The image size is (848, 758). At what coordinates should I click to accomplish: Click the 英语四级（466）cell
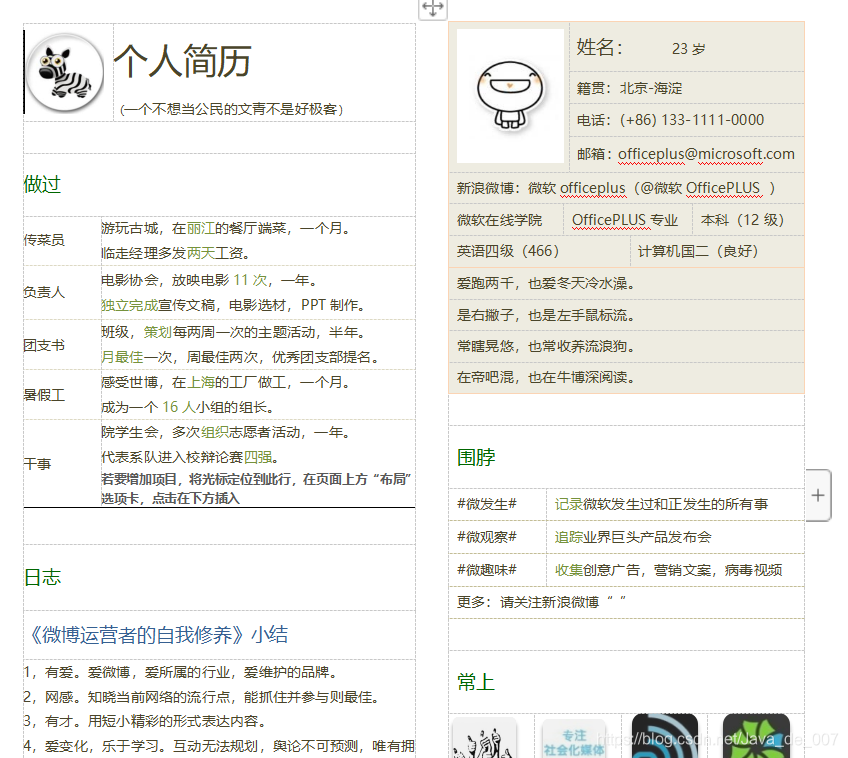pos(508,251)
